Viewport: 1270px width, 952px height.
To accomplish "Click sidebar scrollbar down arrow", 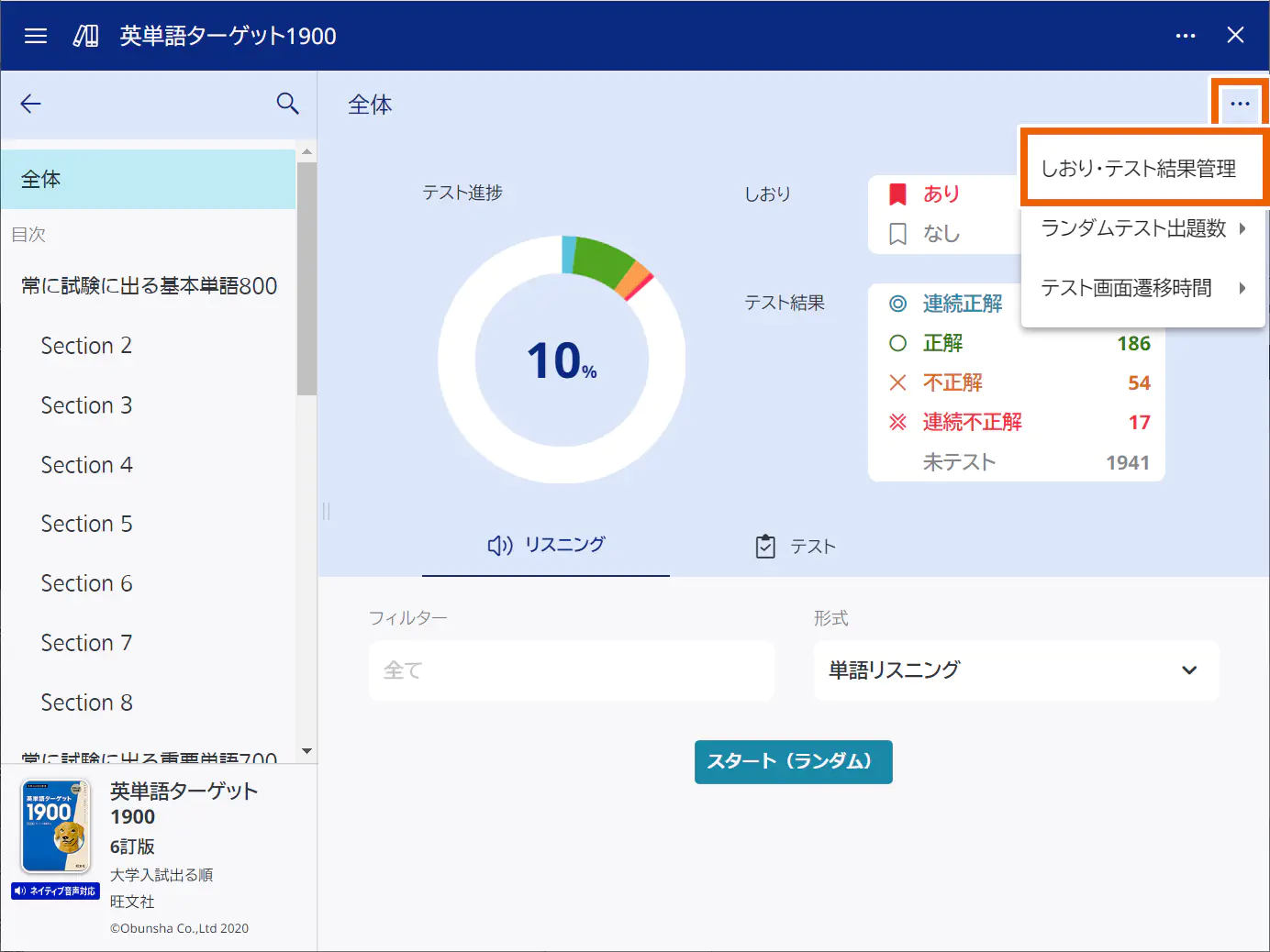I will (306, 751).
